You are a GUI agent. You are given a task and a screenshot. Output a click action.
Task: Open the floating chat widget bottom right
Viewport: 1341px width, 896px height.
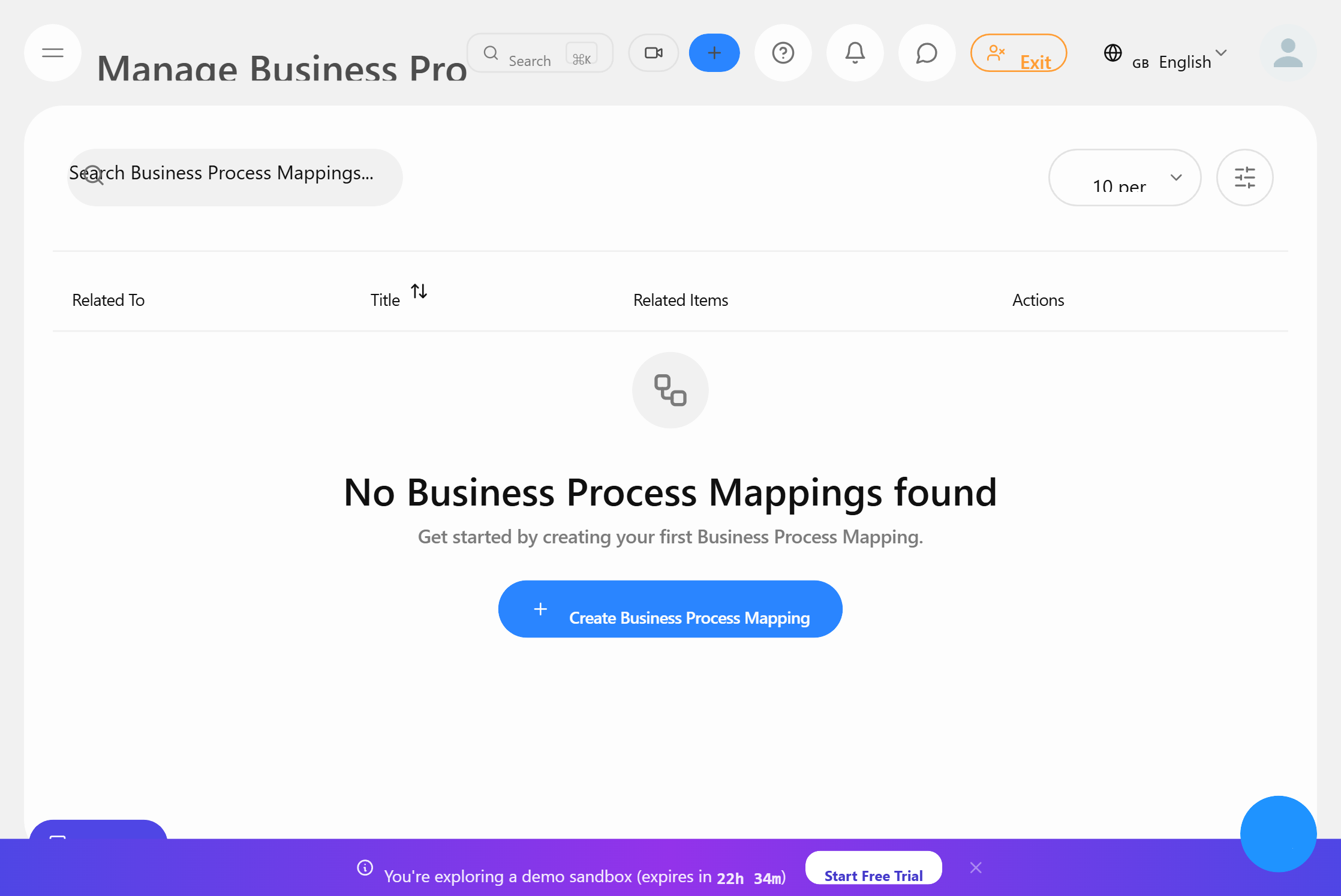tap(1278, 834)
